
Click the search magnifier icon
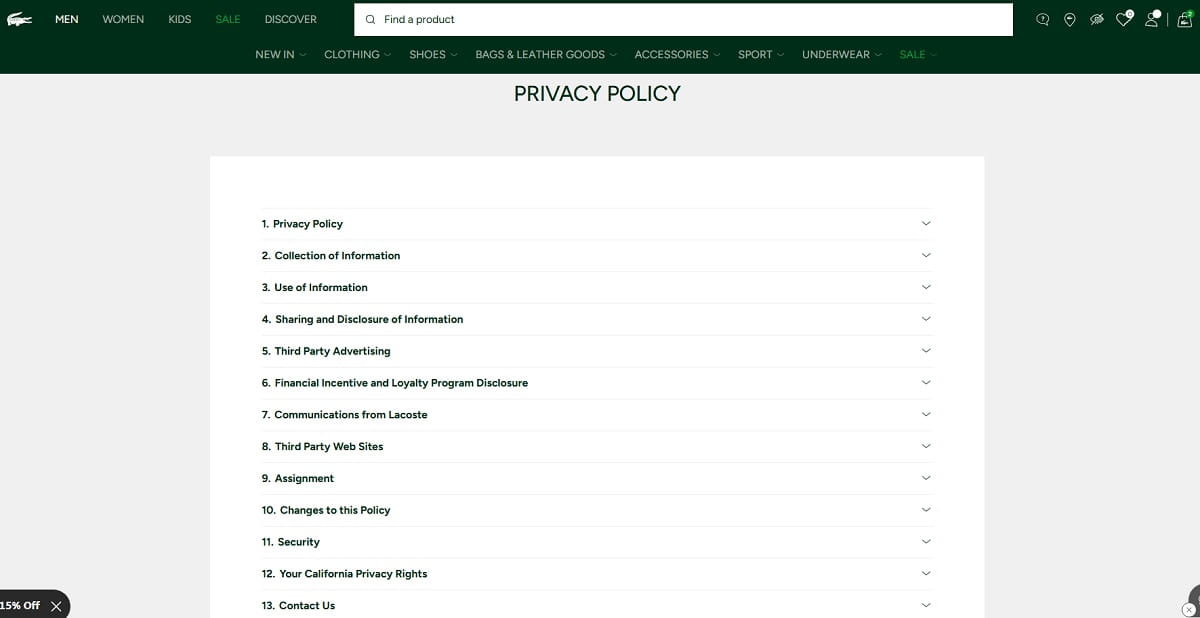370,19
